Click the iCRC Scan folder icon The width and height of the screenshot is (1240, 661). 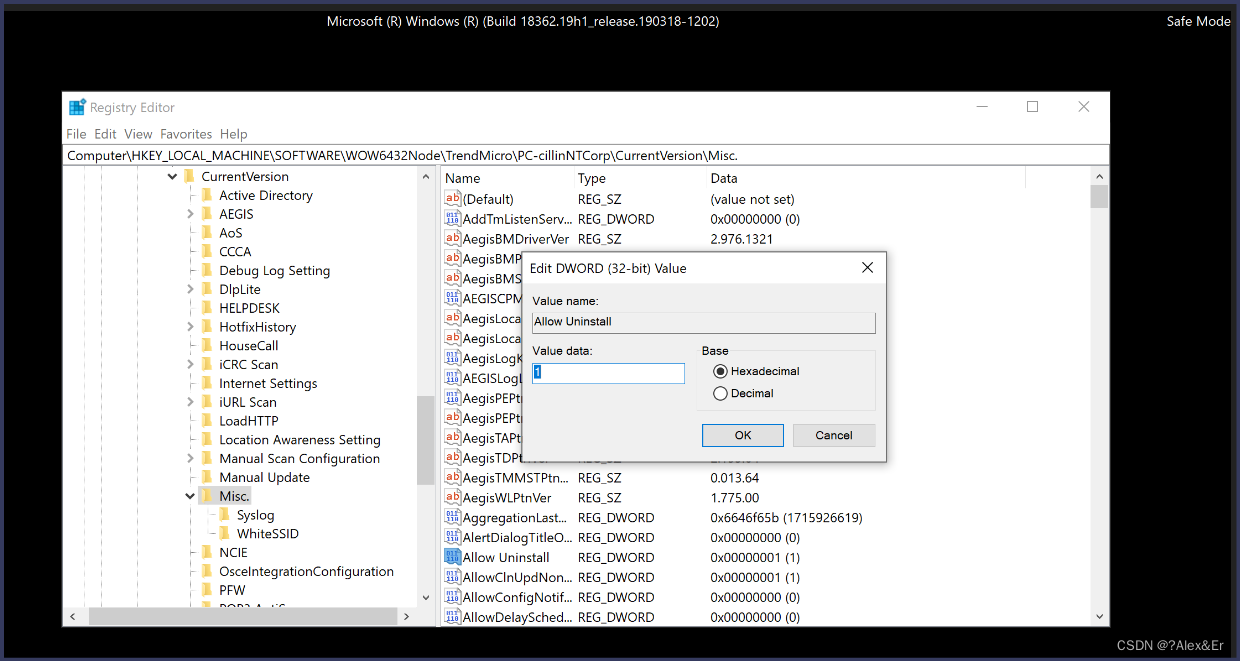coord(207,365)
